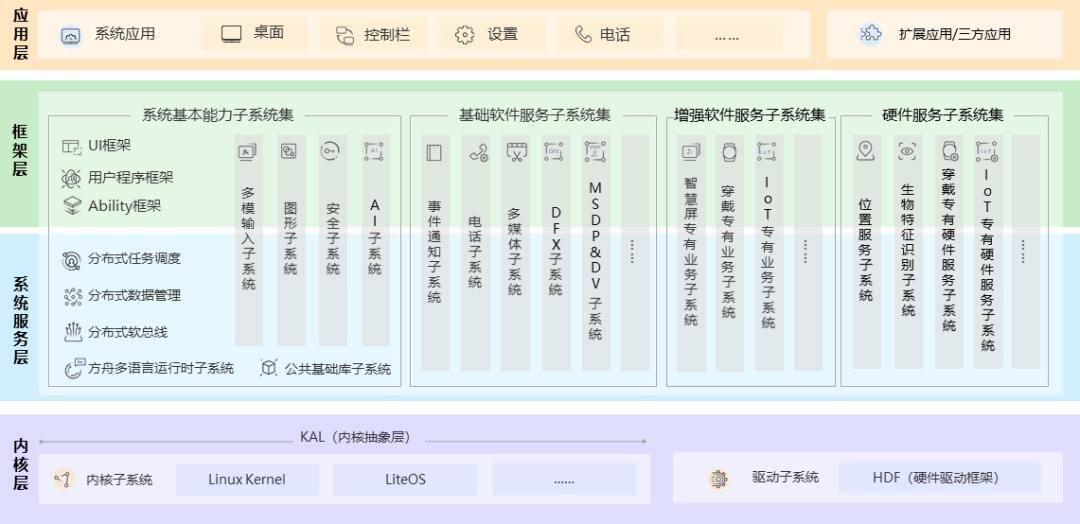The width and height of the screenshot is (1080, 524).
Task: Click the 用户程序框架 icon
Action: (72, 178)
